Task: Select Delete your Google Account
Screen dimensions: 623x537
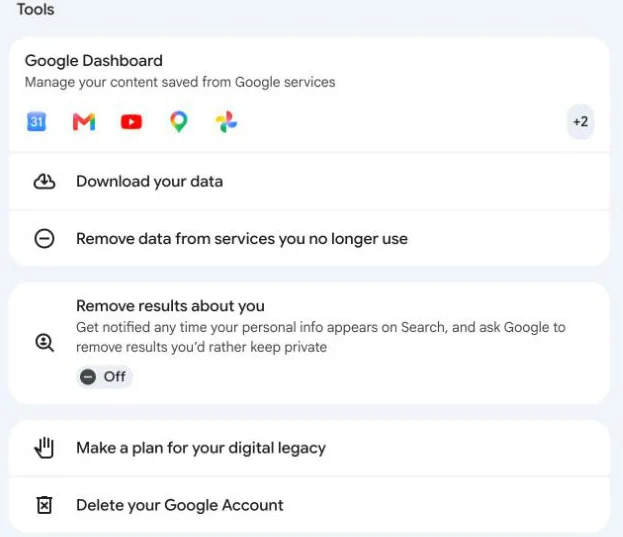Action: [309, 505]
